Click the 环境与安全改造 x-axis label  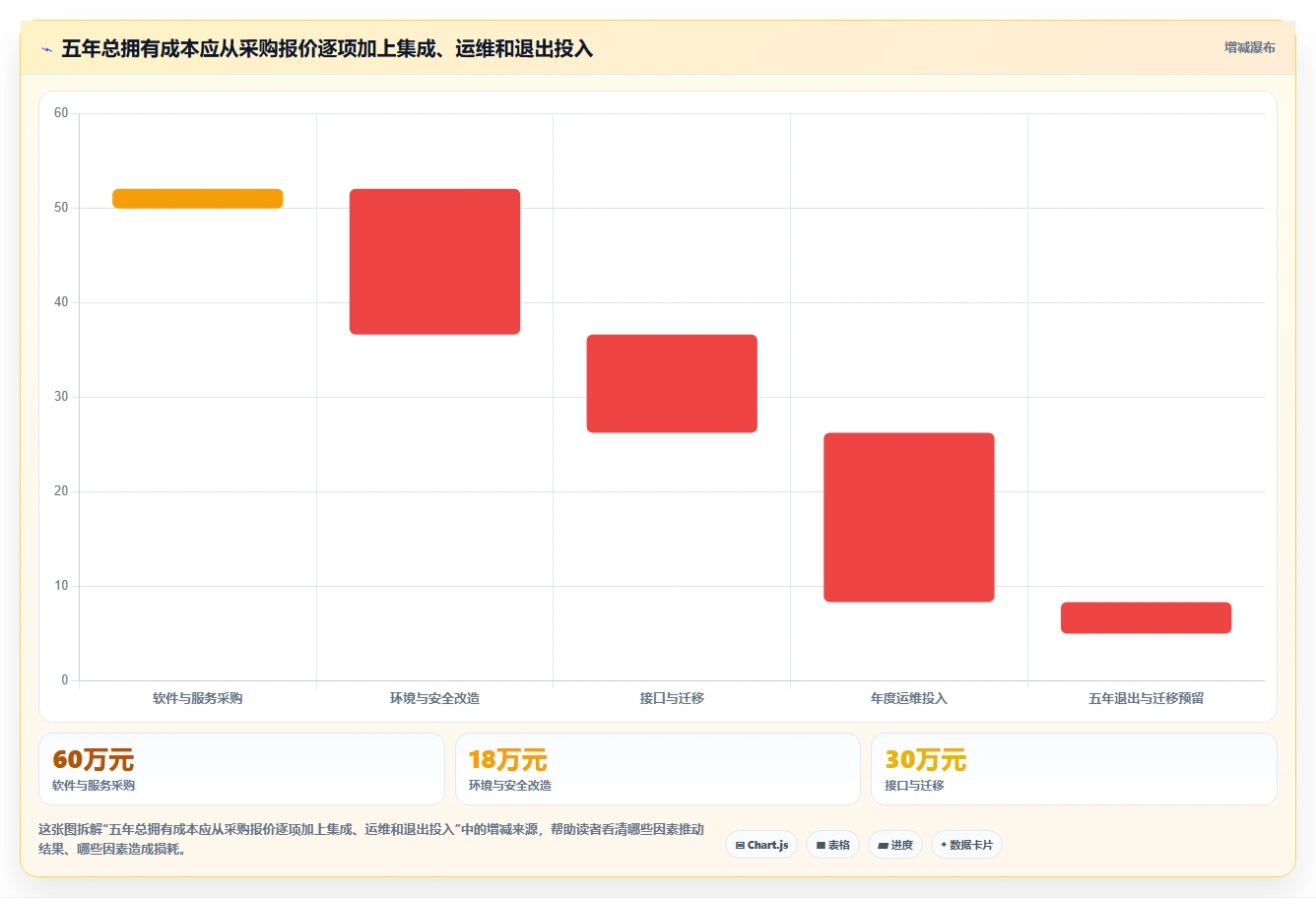pyautogui.click(x=434, y=698)
